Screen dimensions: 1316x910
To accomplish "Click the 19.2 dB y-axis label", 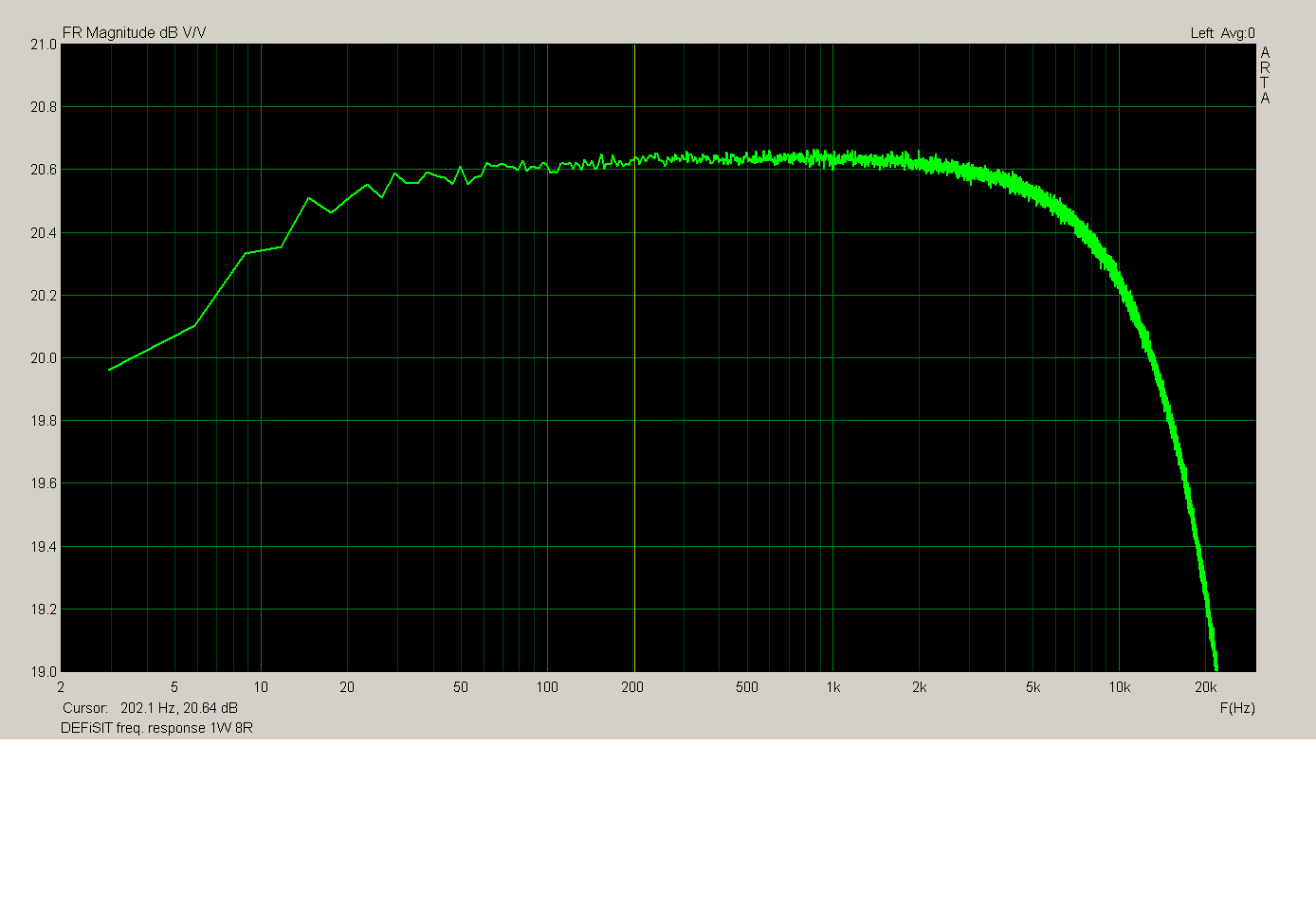I will [44, 610].
